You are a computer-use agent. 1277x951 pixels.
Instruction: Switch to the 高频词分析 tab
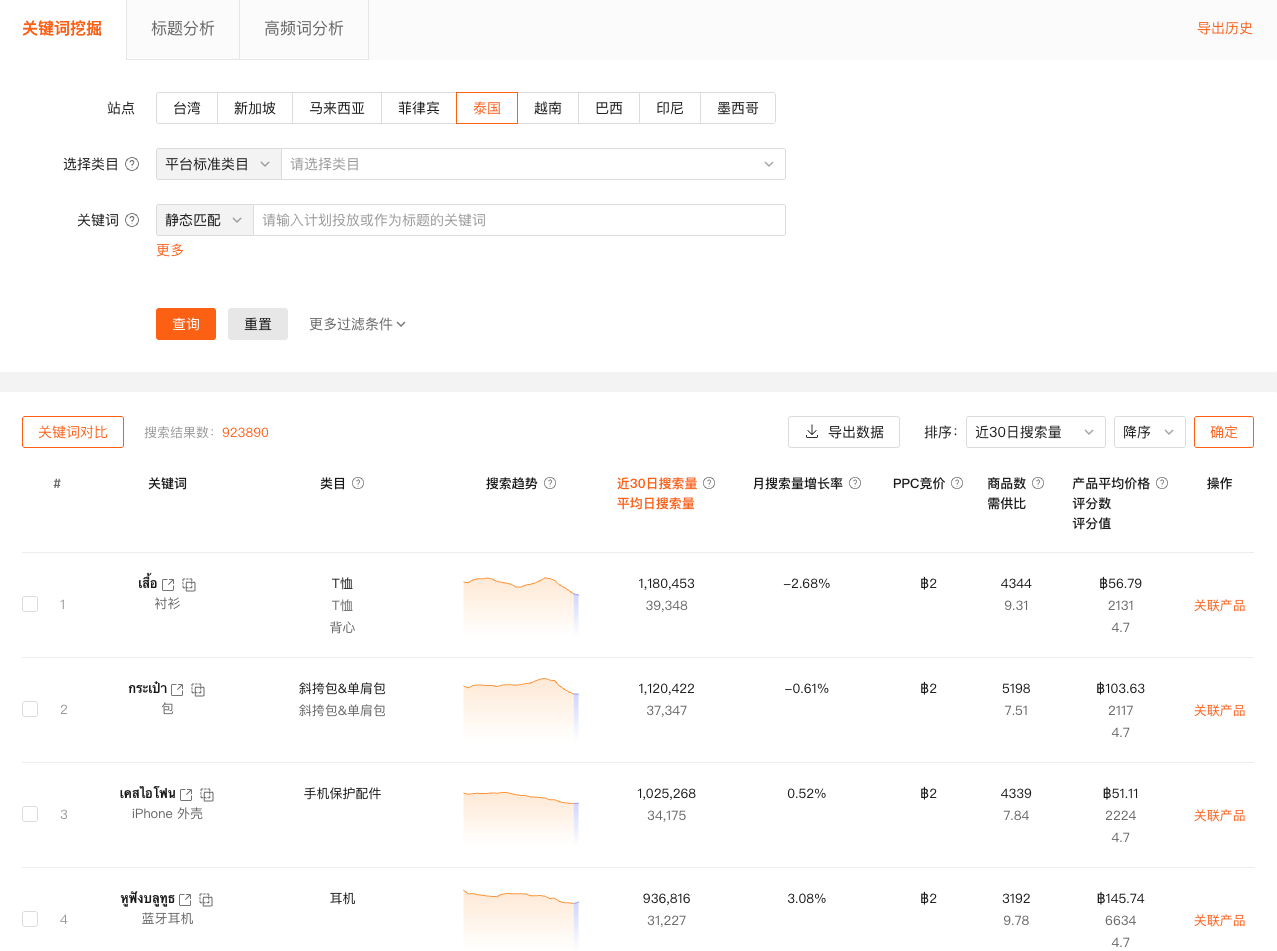[304, 29]
